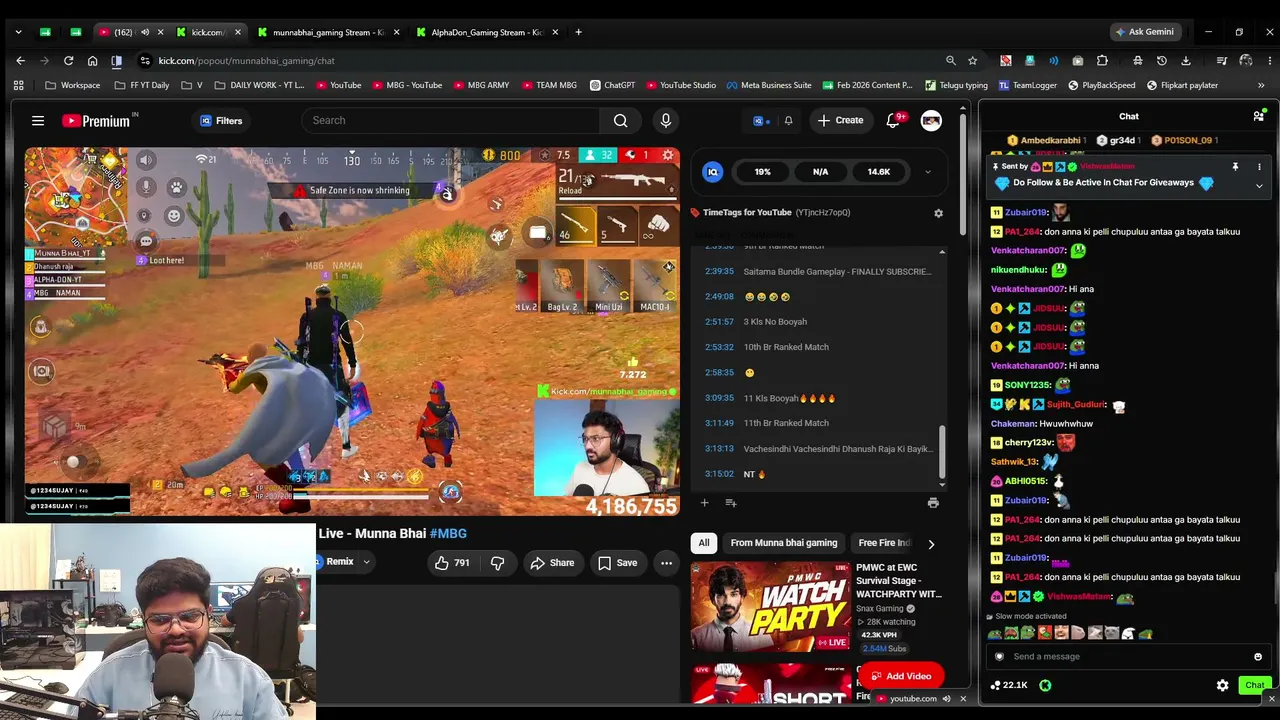This screenshot has width=1280, height=720.
Task: Open the #MBG hashtag link
Action: 448,534
